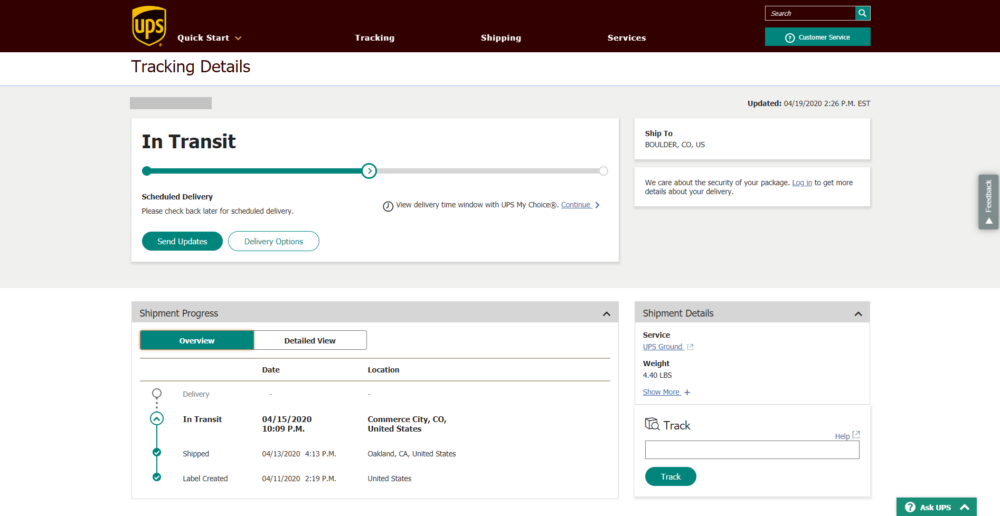Click the UPS Ground external link icon
This screenshot has width=1000, height=516.
[x=690, y=347]
